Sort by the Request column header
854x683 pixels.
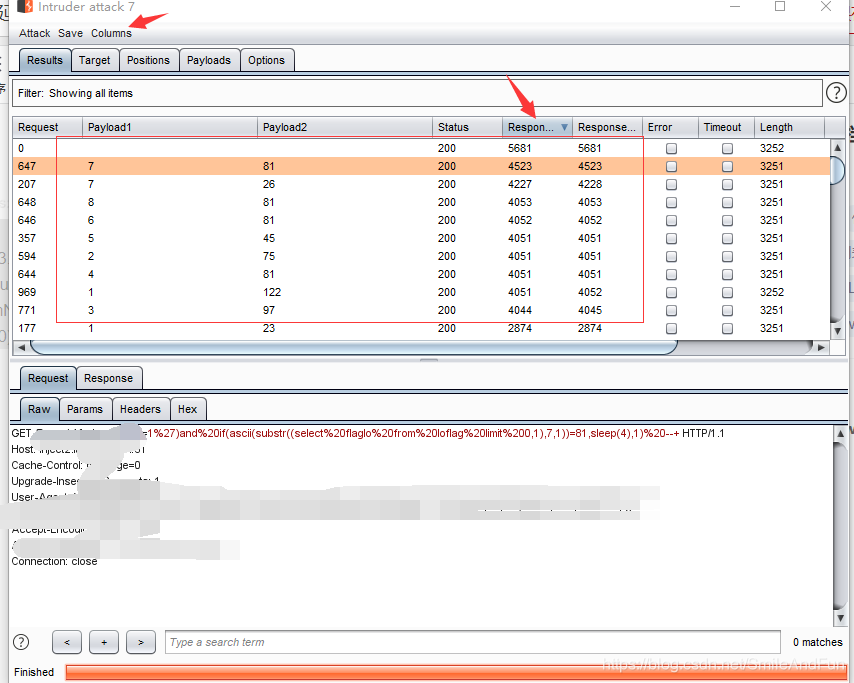(47, 127)
